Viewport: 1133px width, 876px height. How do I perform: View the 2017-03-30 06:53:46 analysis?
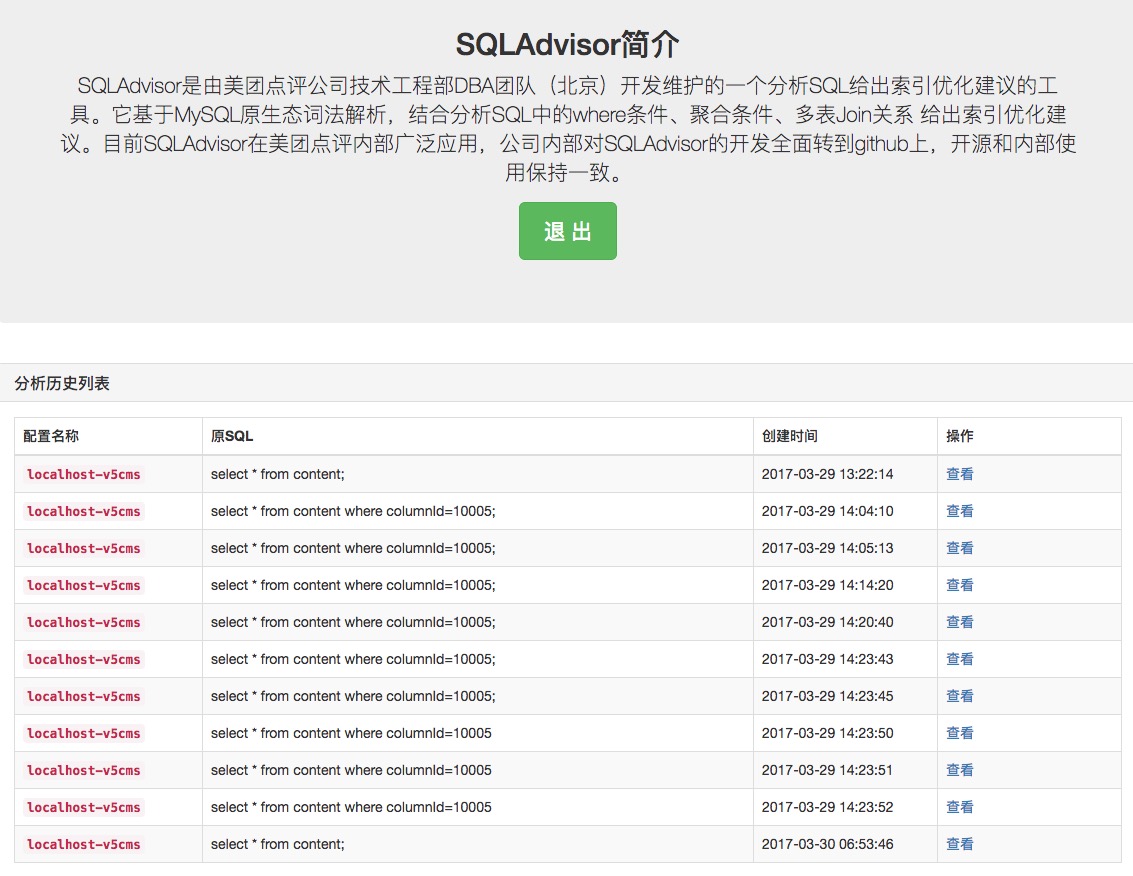point(960,843)
